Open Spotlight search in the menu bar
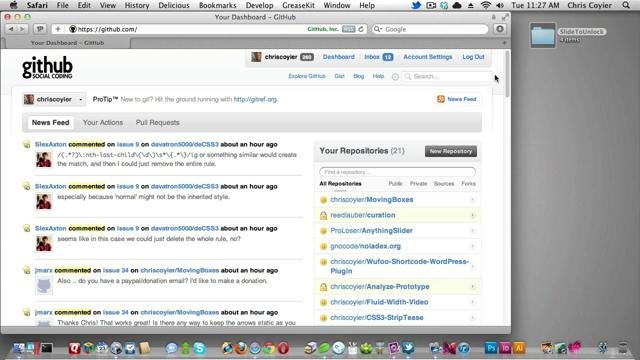Screen dimensions: 640x360 [x=626, y=5]
